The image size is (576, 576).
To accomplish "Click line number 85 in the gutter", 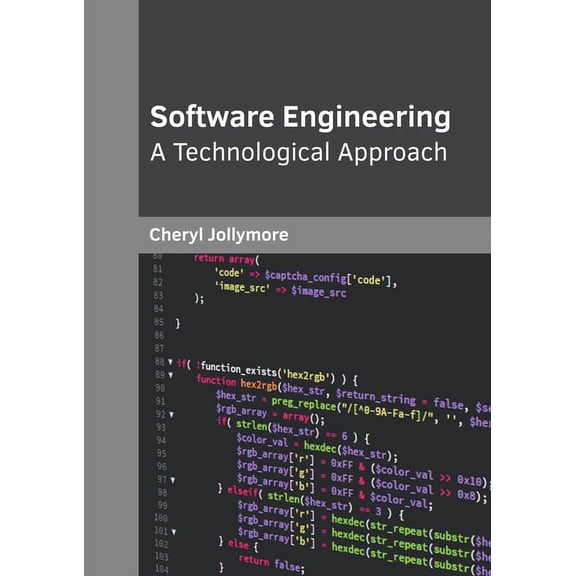I will click(x=159, y=322).
